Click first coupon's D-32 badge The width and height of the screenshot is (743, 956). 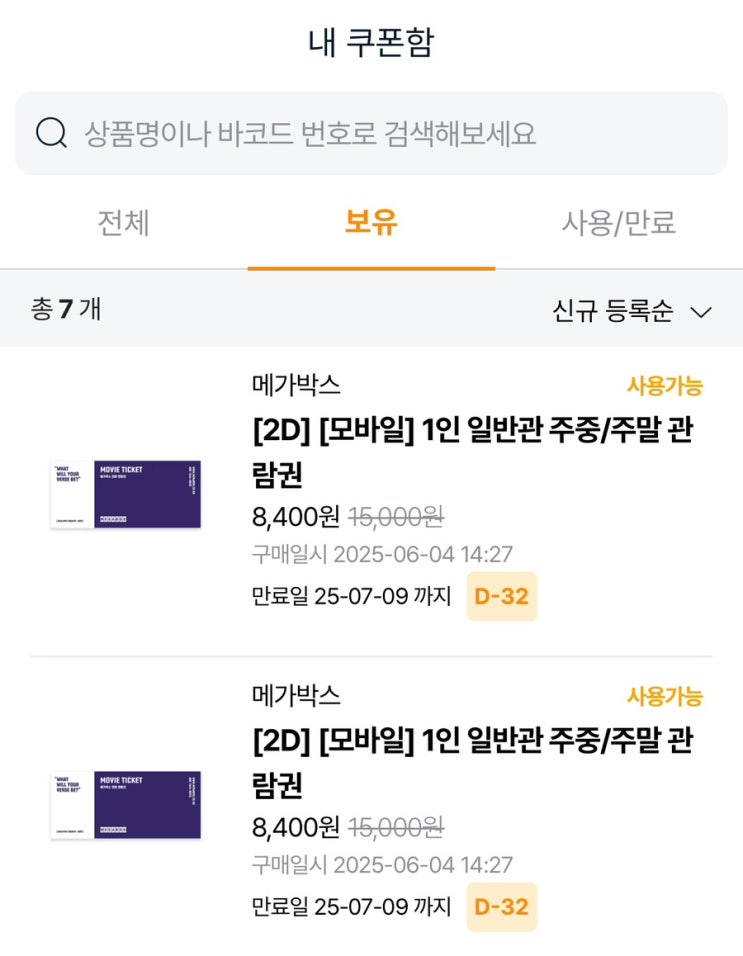[x=501, y=597]
